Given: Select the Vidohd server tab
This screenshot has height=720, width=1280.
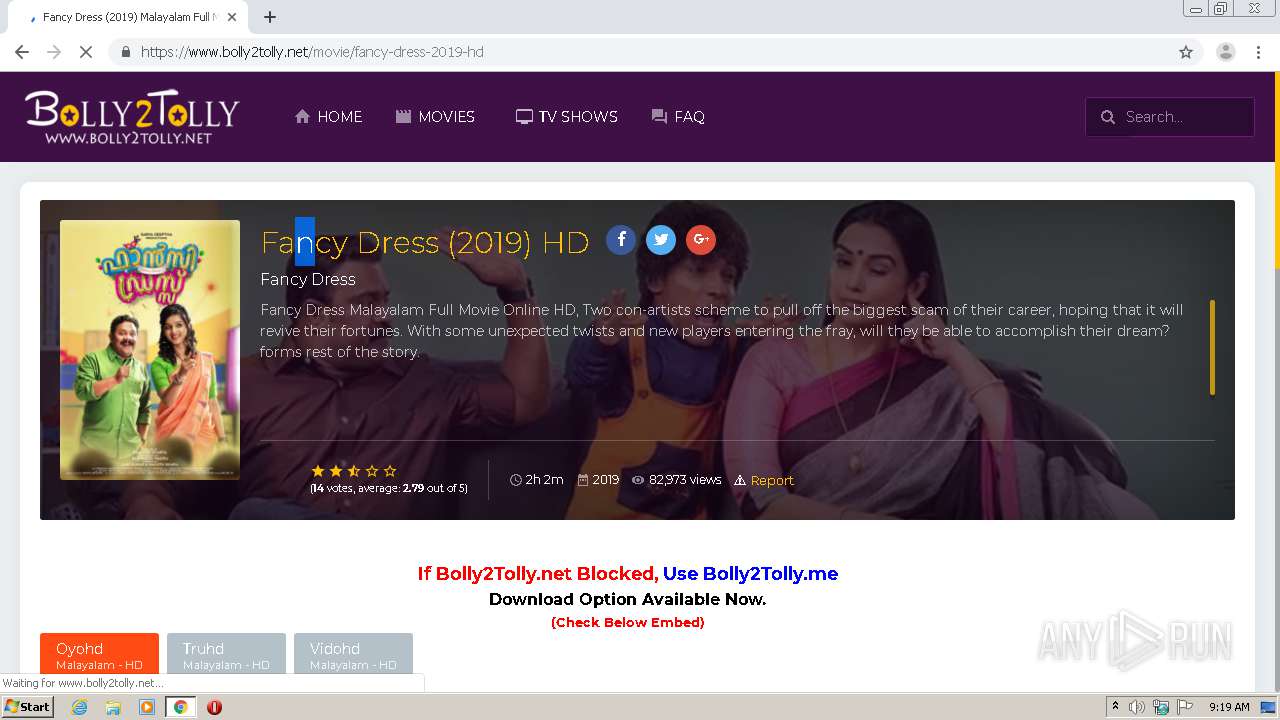Looking at the screenshot, I should click(353, 653).
